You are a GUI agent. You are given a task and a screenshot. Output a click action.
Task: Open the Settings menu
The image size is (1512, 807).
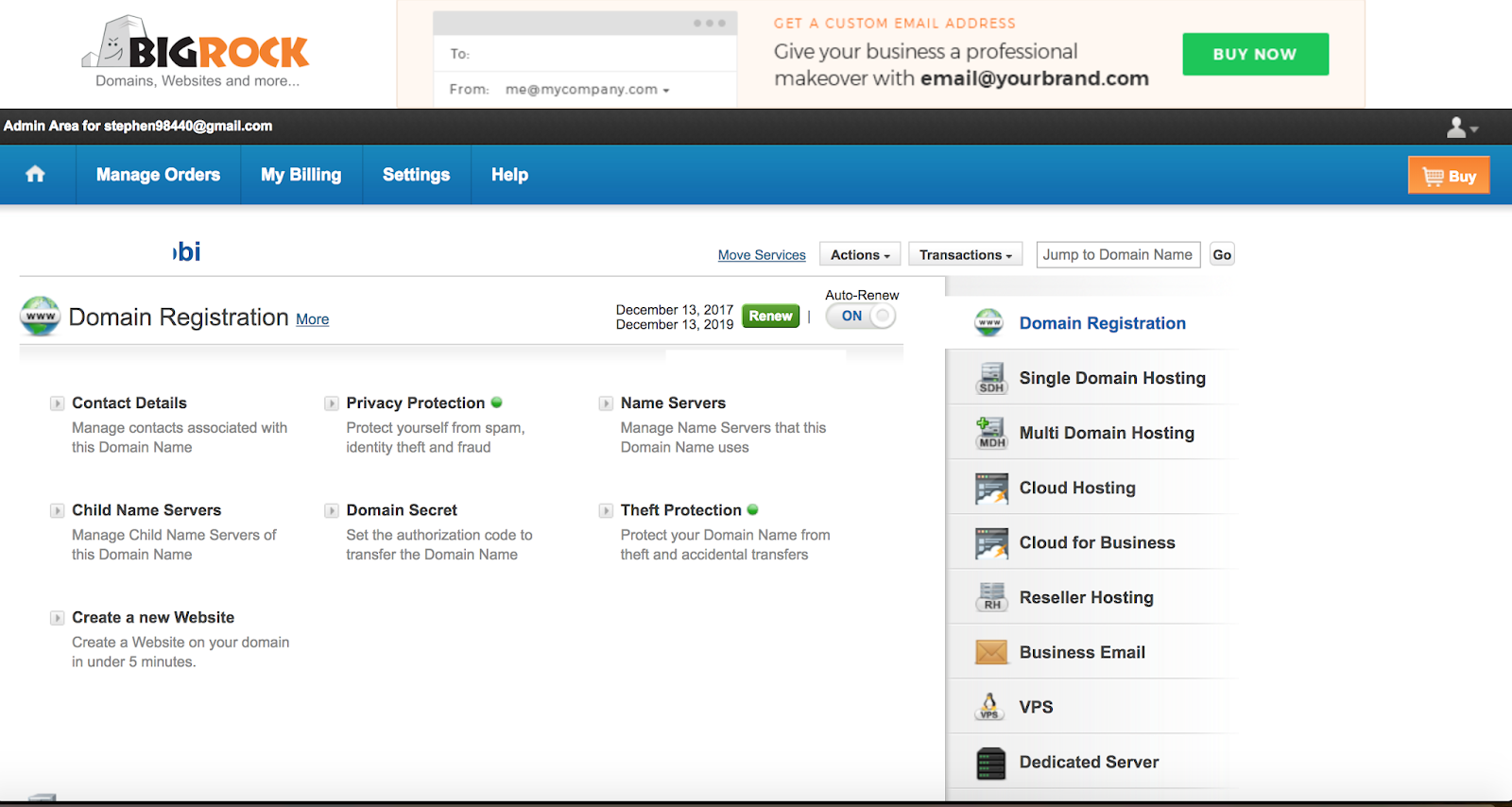pos(417,175)
